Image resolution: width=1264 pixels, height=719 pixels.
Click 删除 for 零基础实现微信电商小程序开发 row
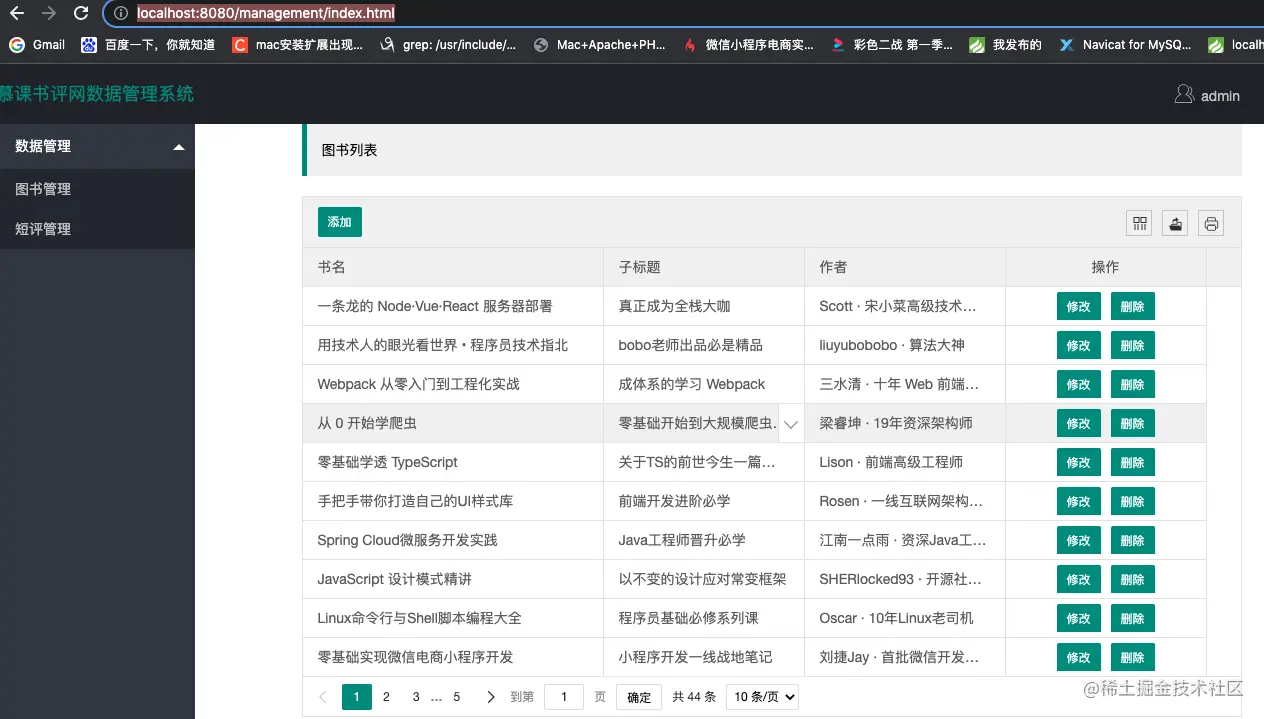point(1133,657)
